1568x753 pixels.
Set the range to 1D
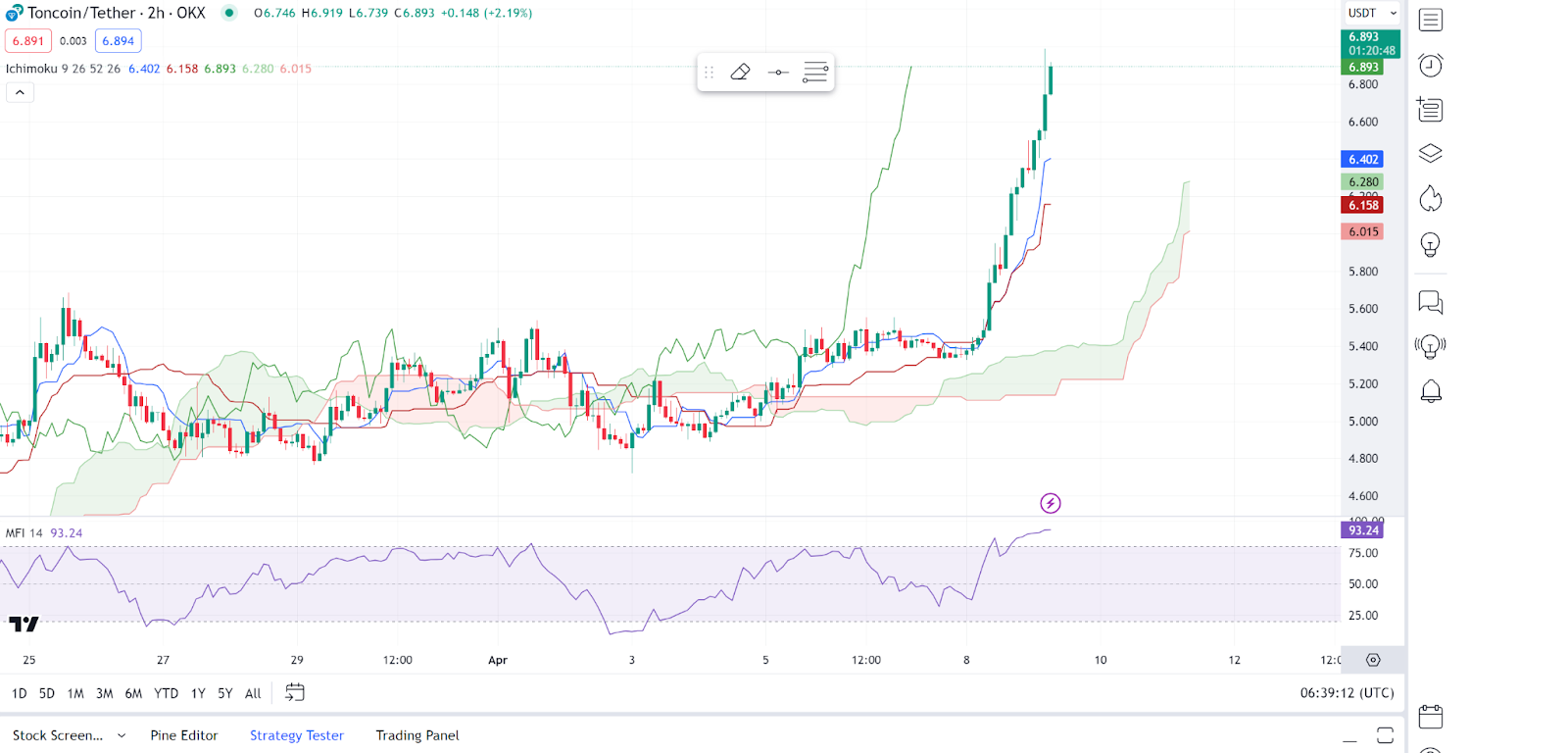(x=20, y=693)
